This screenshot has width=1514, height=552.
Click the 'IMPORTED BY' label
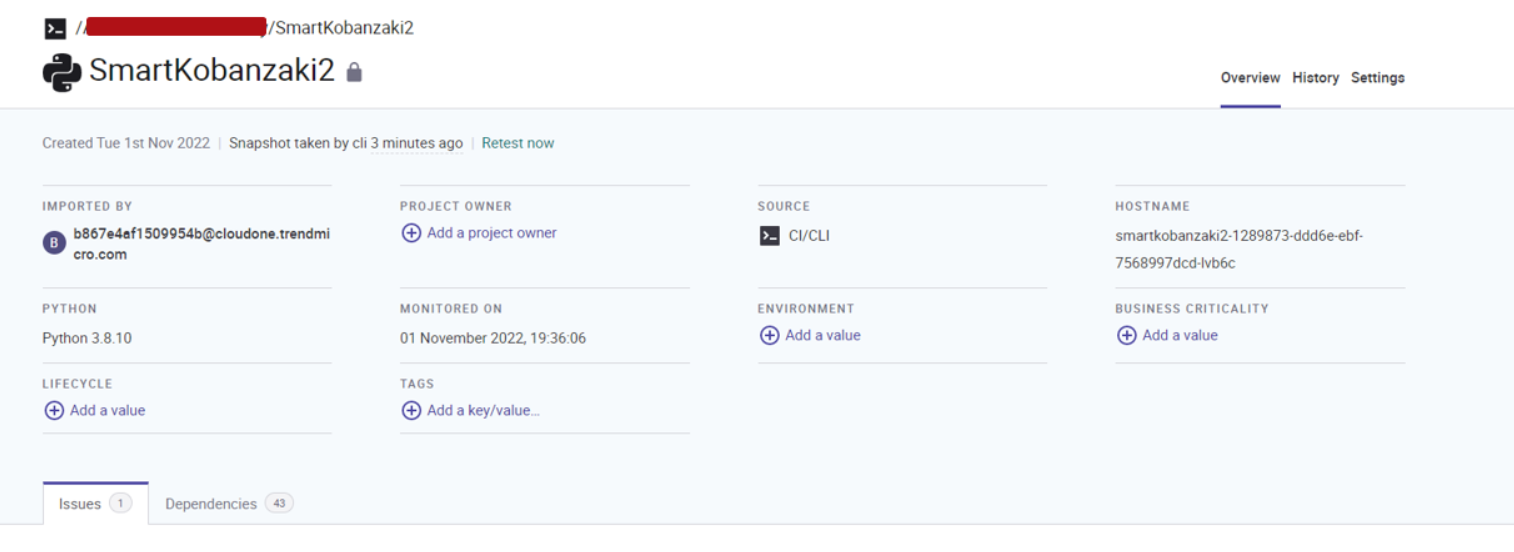(x=87, y=207)
